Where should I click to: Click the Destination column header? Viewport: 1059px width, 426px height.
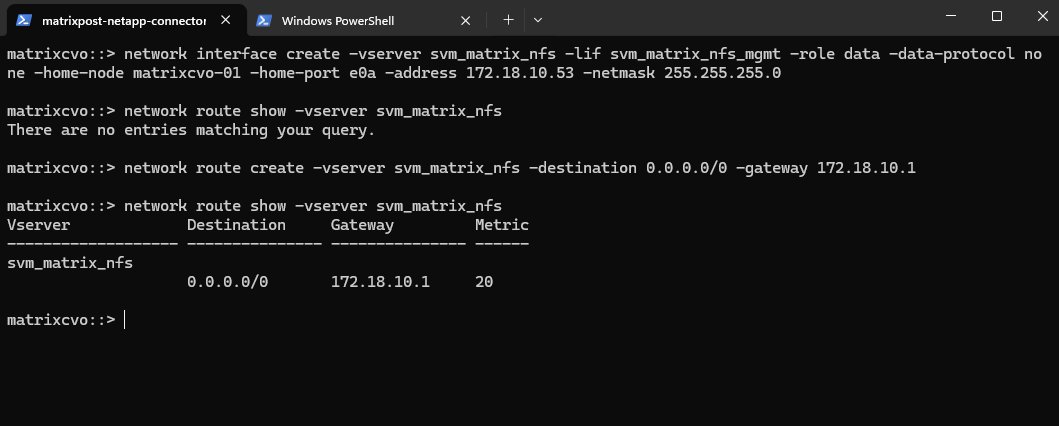point(236,225)
